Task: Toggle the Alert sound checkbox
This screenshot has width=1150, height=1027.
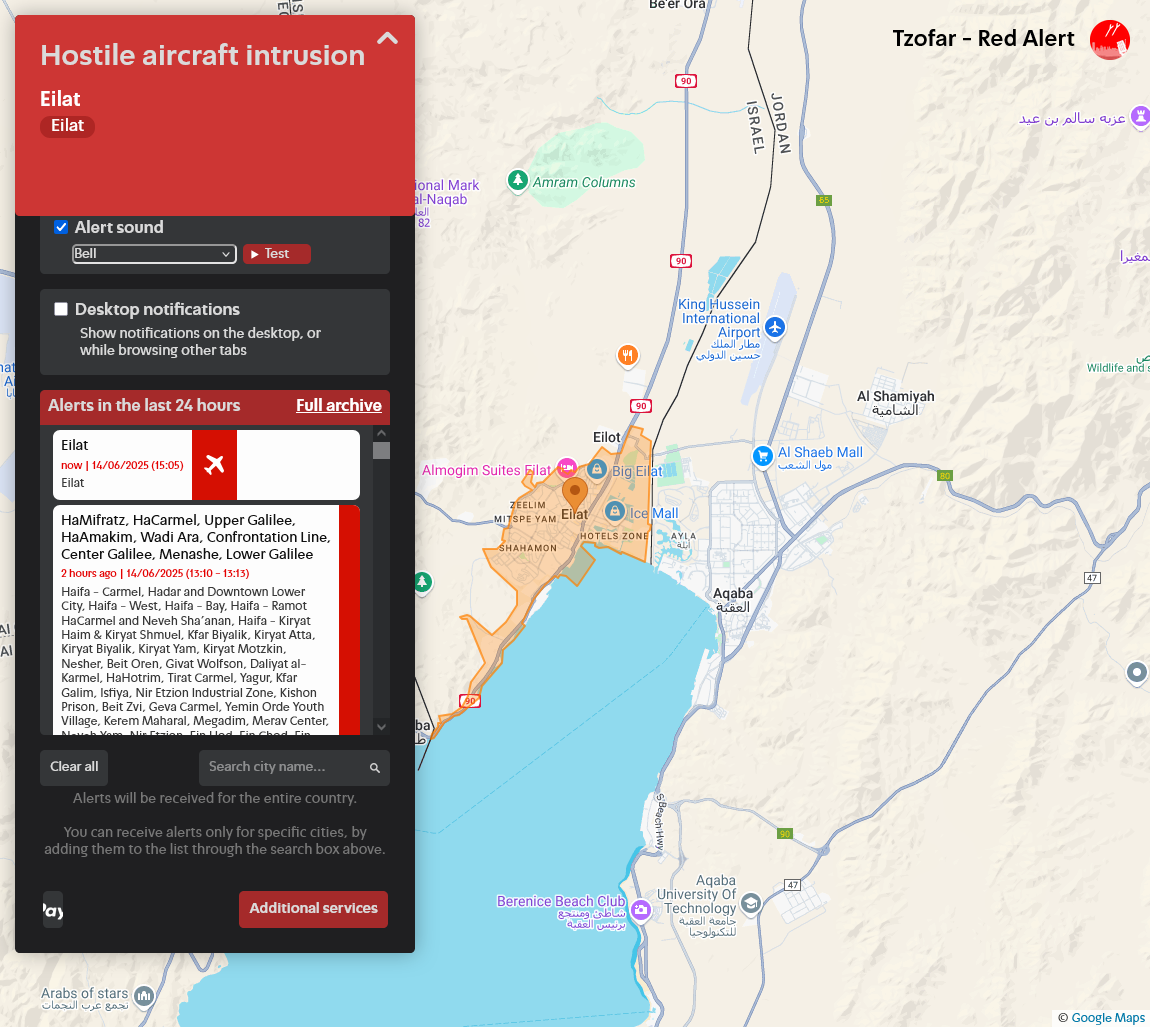Action: (62, 227)
